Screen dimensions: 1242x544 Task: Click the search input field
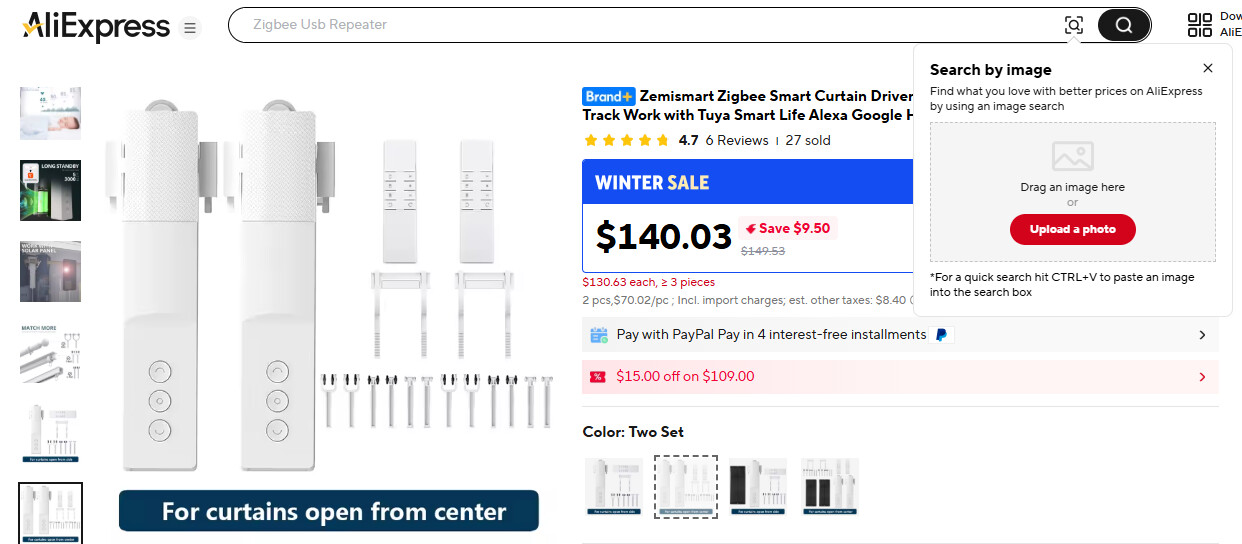point(650,25)
